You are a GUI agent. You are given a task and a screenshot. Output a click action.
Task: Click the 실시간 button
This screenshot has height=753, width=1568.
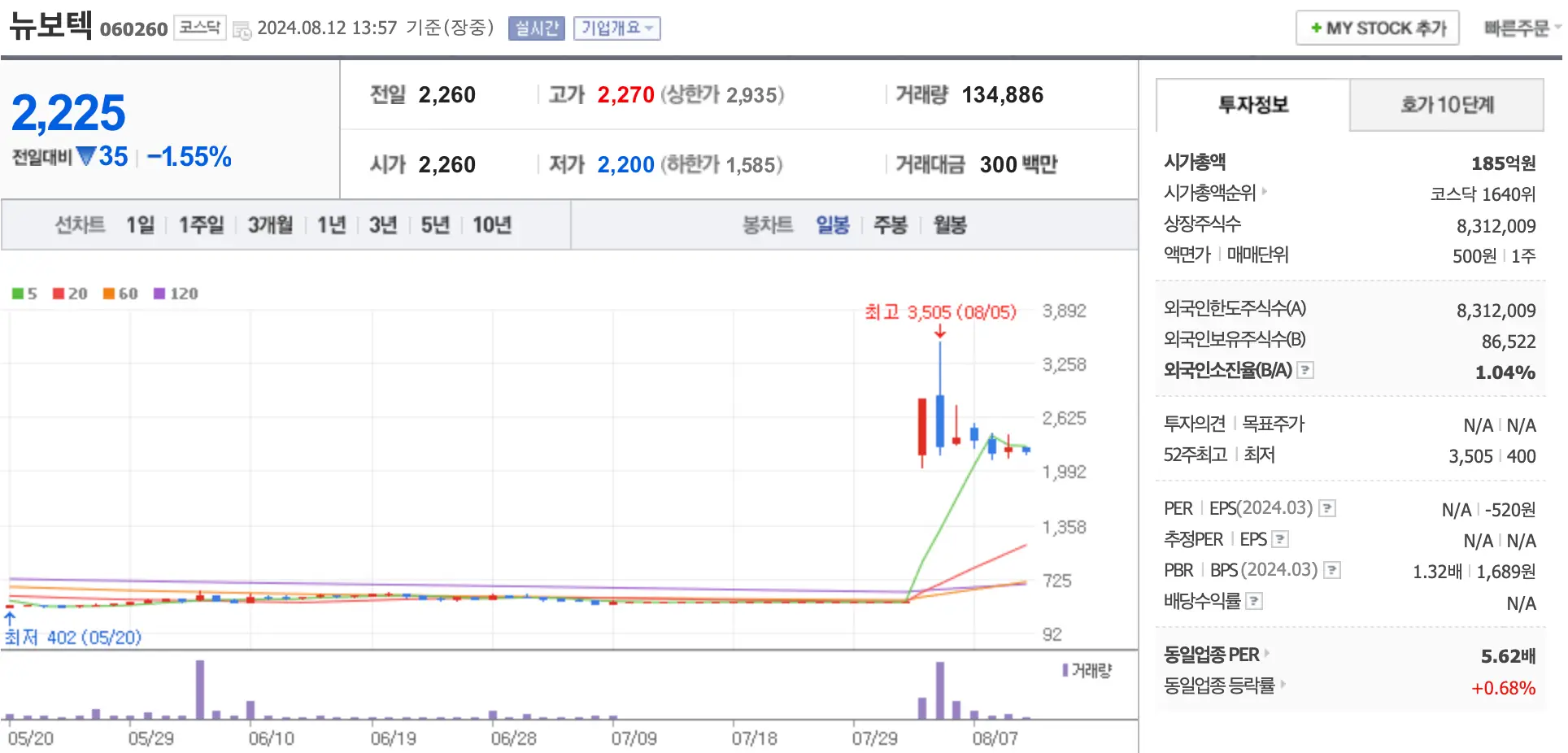point(535,28)
